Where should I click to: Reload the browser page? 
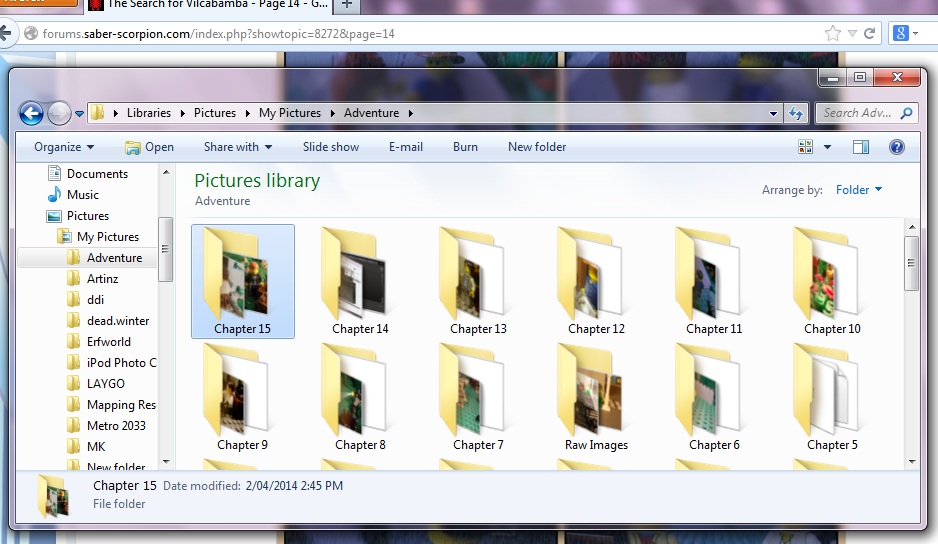(x=870, y=34)
